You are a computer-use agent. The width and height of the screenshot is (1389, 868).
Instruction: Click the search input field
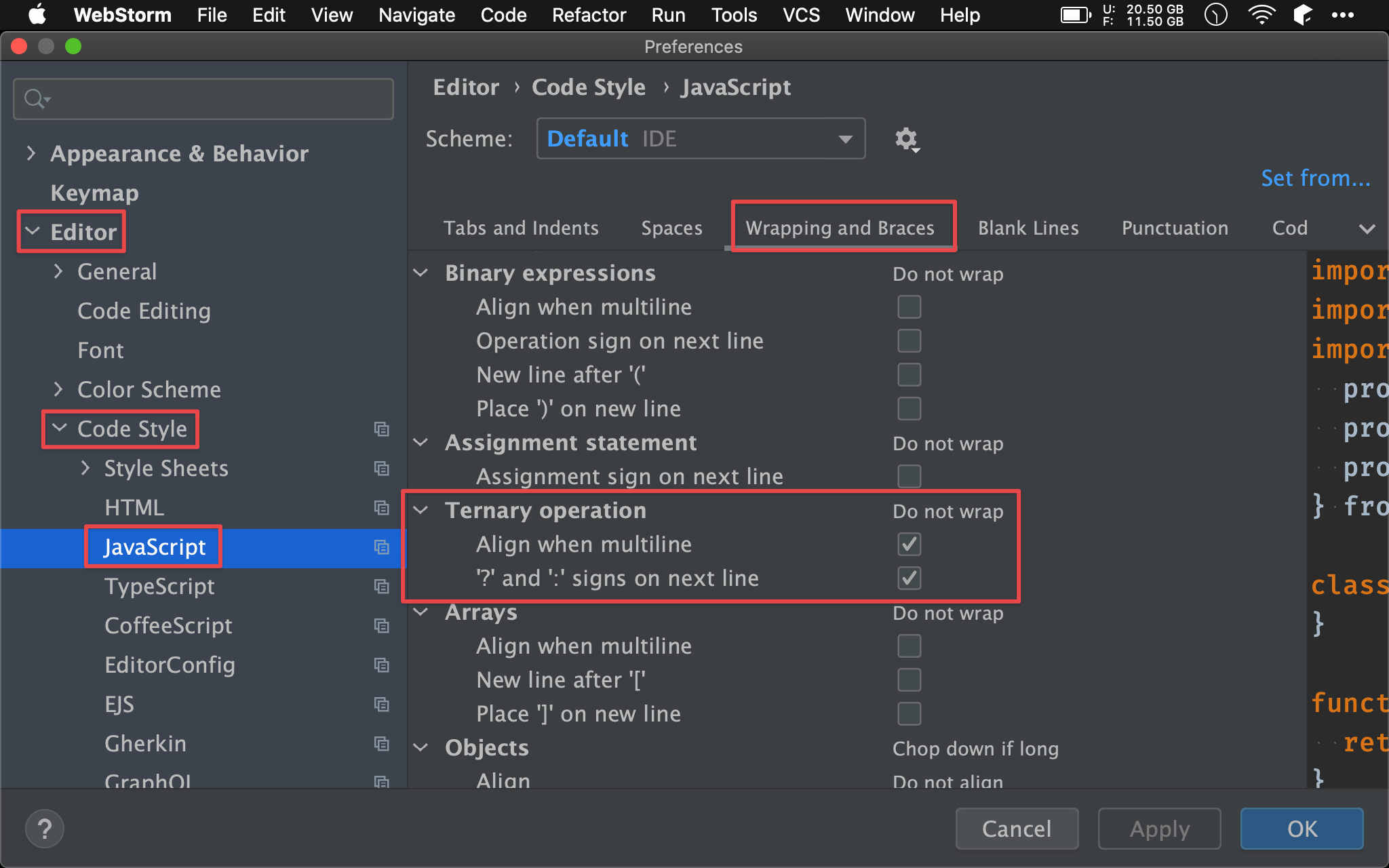(x=204, y=96)
